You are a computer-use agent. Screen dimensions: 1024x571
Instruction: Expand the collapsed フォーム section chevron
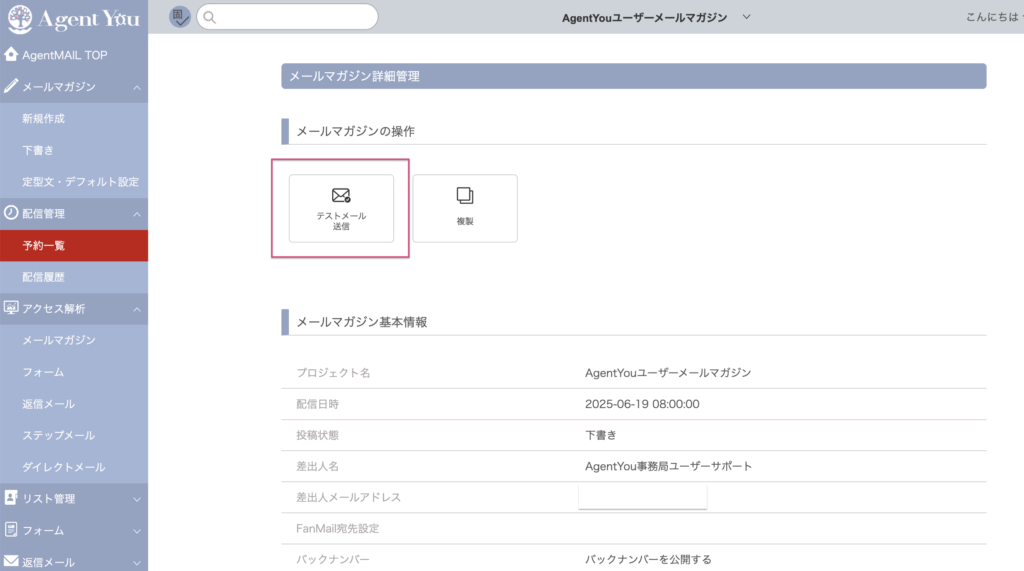coord(136,531)
